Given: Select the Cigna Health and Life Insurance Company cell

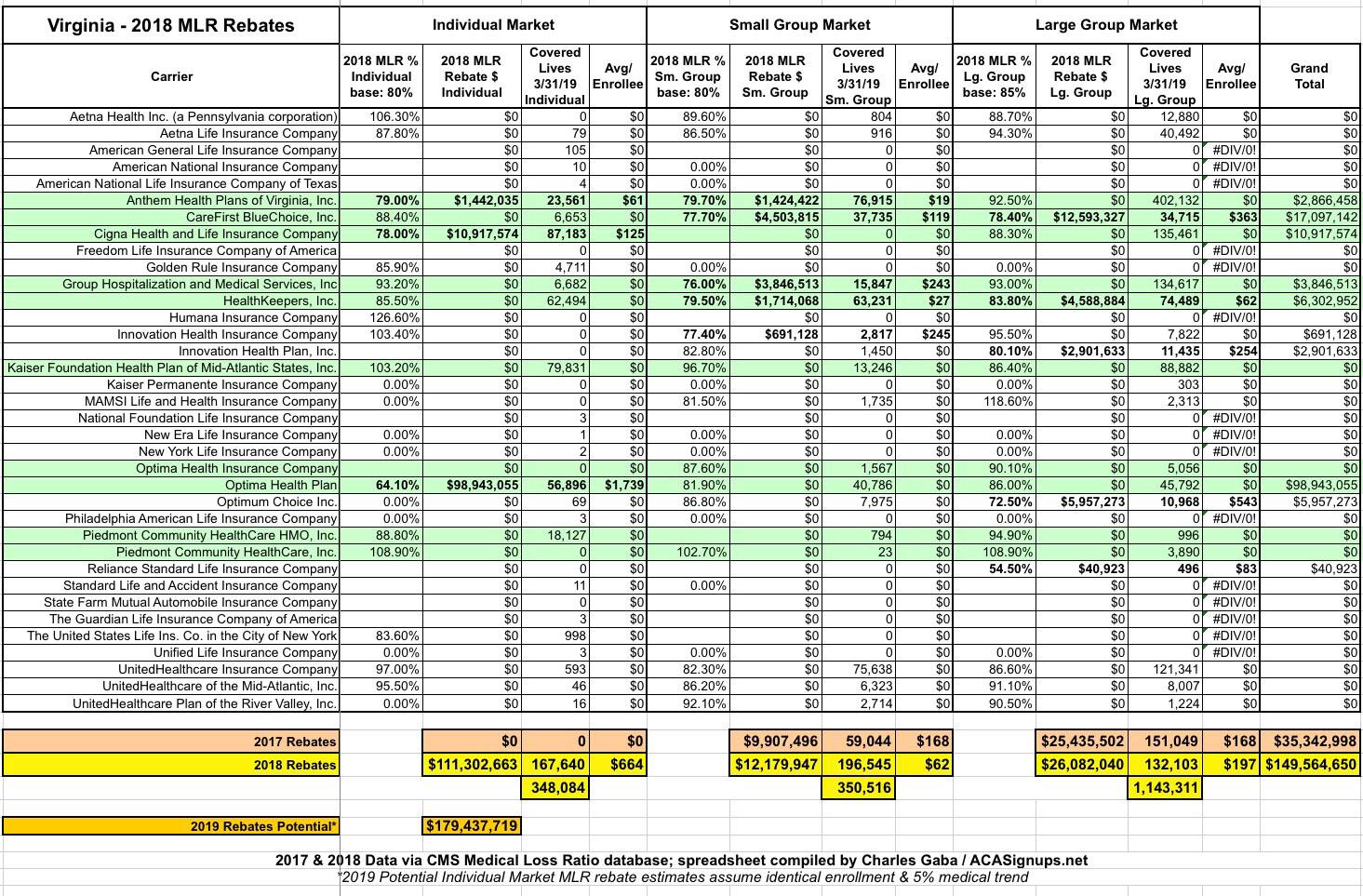Looking at the screenshot, I should point(171,234).
